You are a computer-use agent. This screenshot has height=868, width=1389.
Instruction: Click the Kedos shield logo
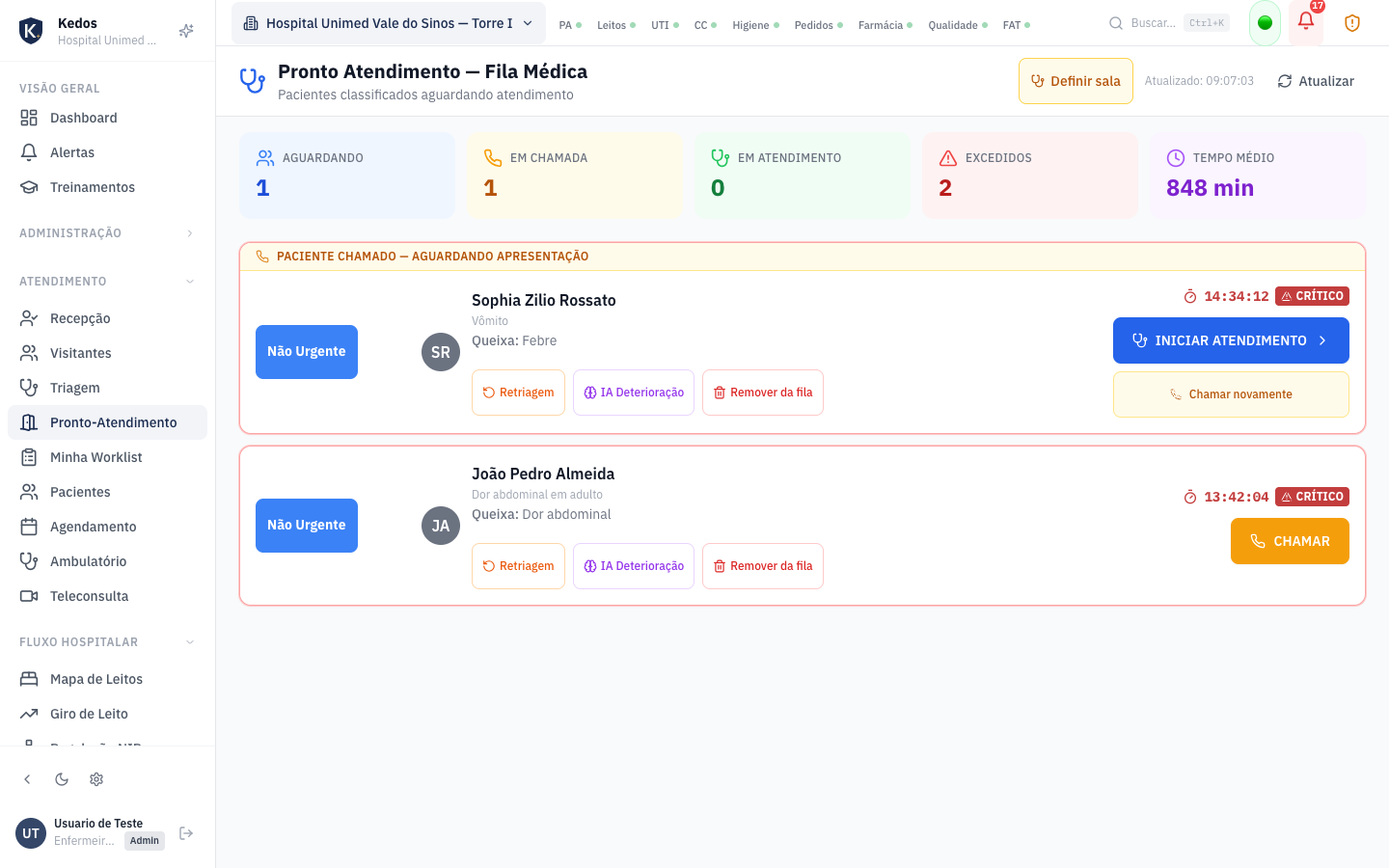pyautogui.click(x=31, y=31)
